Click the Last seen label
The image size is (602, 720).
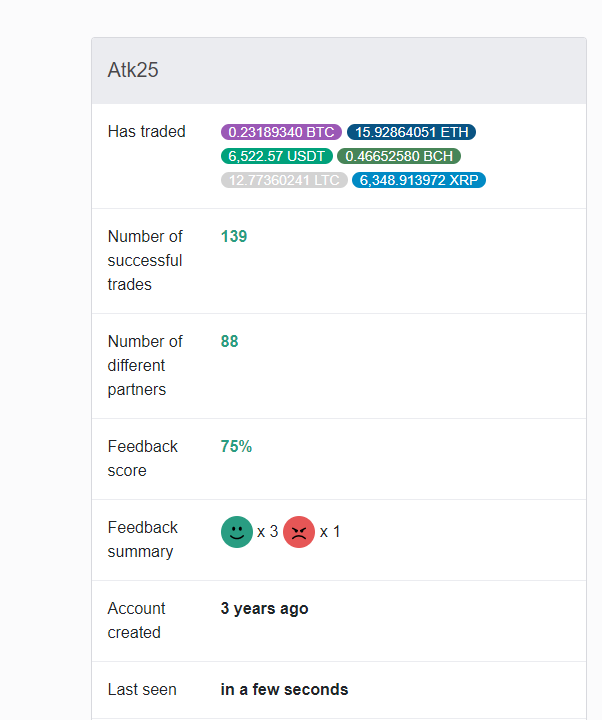coord(142,689)
